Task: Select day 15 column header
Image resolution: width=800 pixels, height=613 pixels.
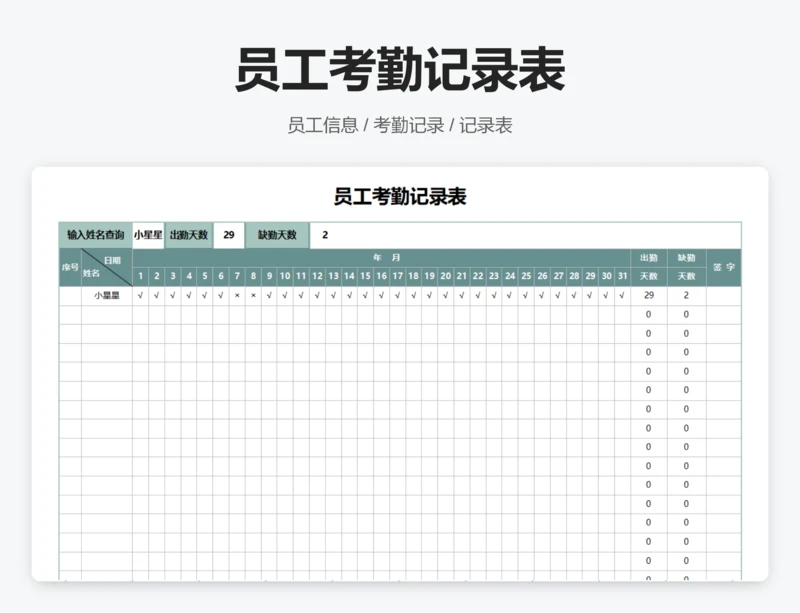Action: click(x=365, y=277)
